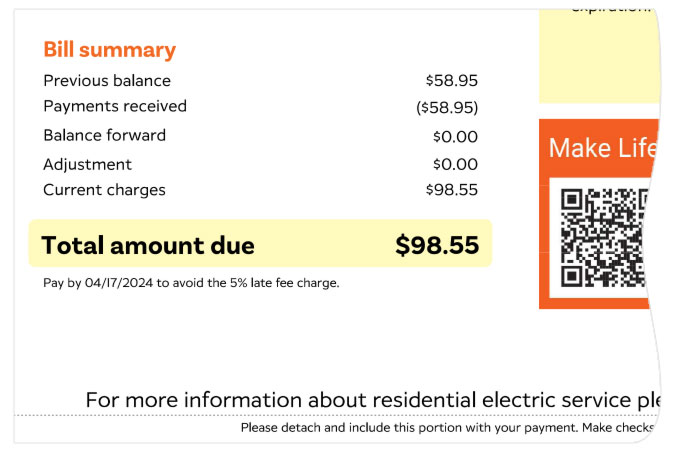Select the Bill summary heading
Screen dimensions: 675x450
pyautogui.click(x=109, y=50)
